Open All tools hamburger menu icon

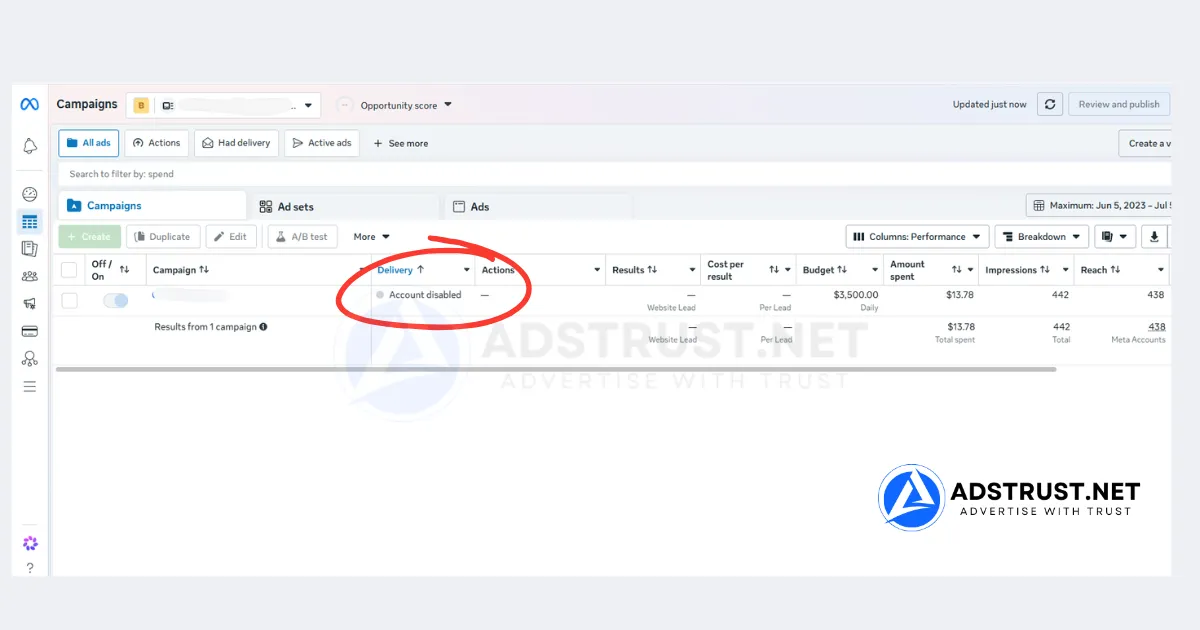pyautogui.click(x=30, y=386)
